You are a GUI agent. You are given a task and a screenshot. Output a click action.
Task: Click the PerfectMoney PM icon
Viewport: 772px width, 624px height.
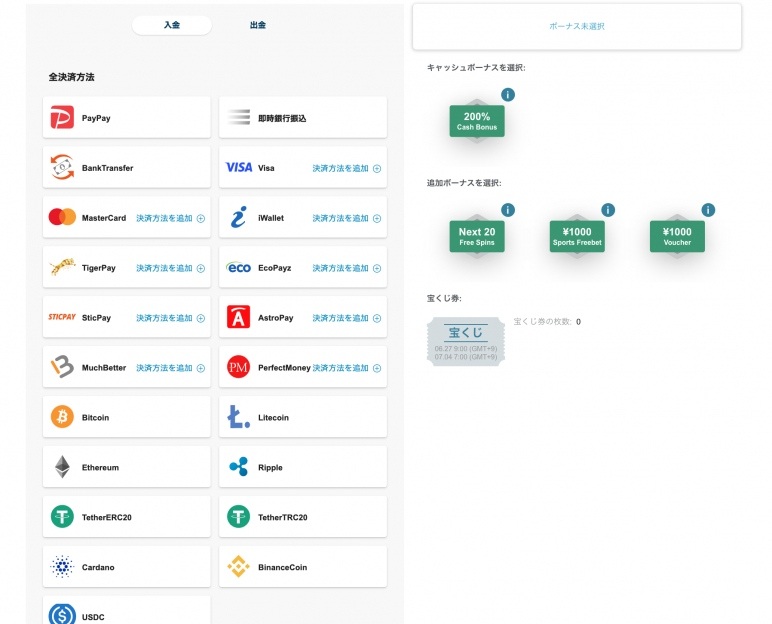click(x=239, y=367)
